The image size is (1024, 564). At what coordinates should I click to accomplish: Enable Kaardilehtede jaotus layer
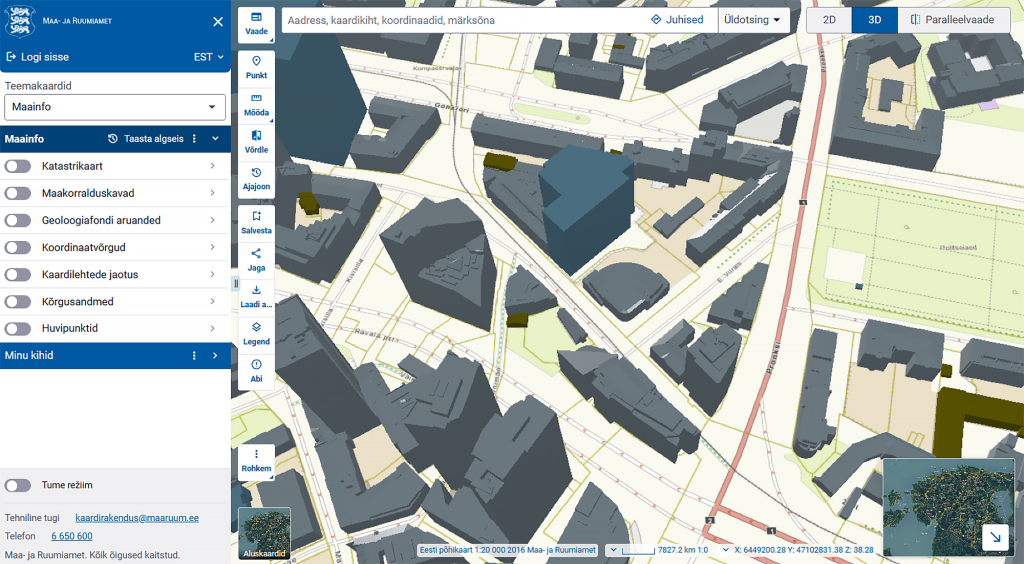click(x=18, y=275)
